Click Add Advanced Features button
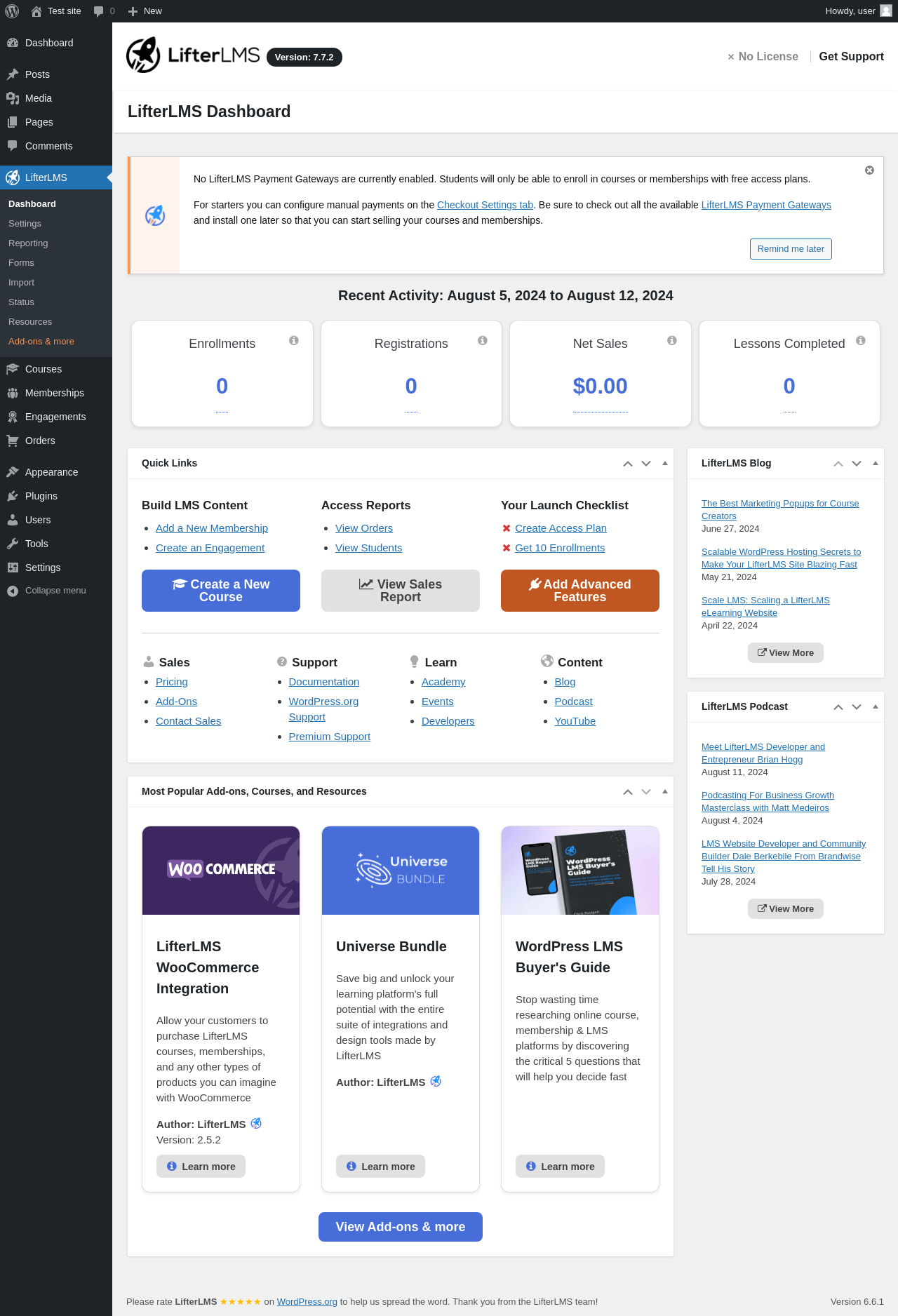Viewport: 898px width, 1316px height. point(580,591)
